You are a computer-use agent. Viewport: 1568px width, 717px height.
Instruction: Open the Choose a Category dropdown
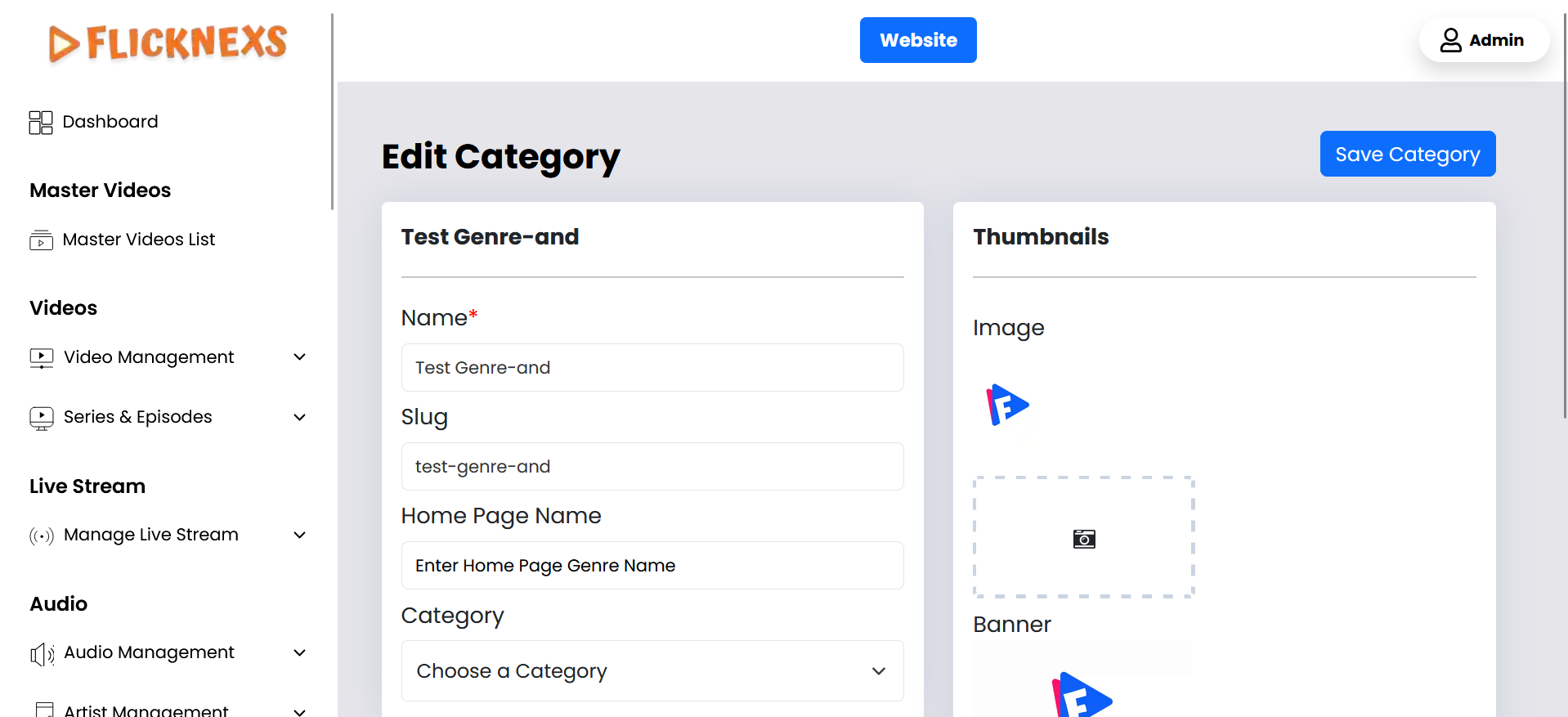[652, 671]
